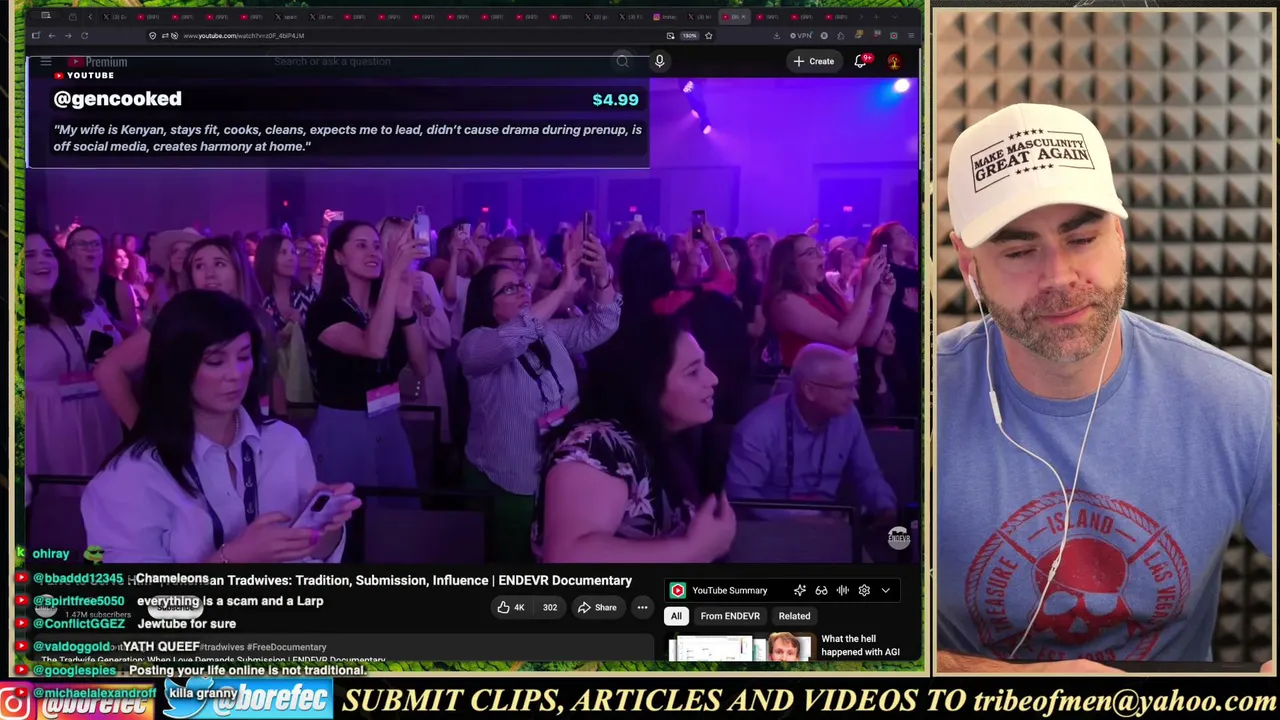Share the video with the Share button
This screenshot has width=1280, height=720.
(597, 607)
